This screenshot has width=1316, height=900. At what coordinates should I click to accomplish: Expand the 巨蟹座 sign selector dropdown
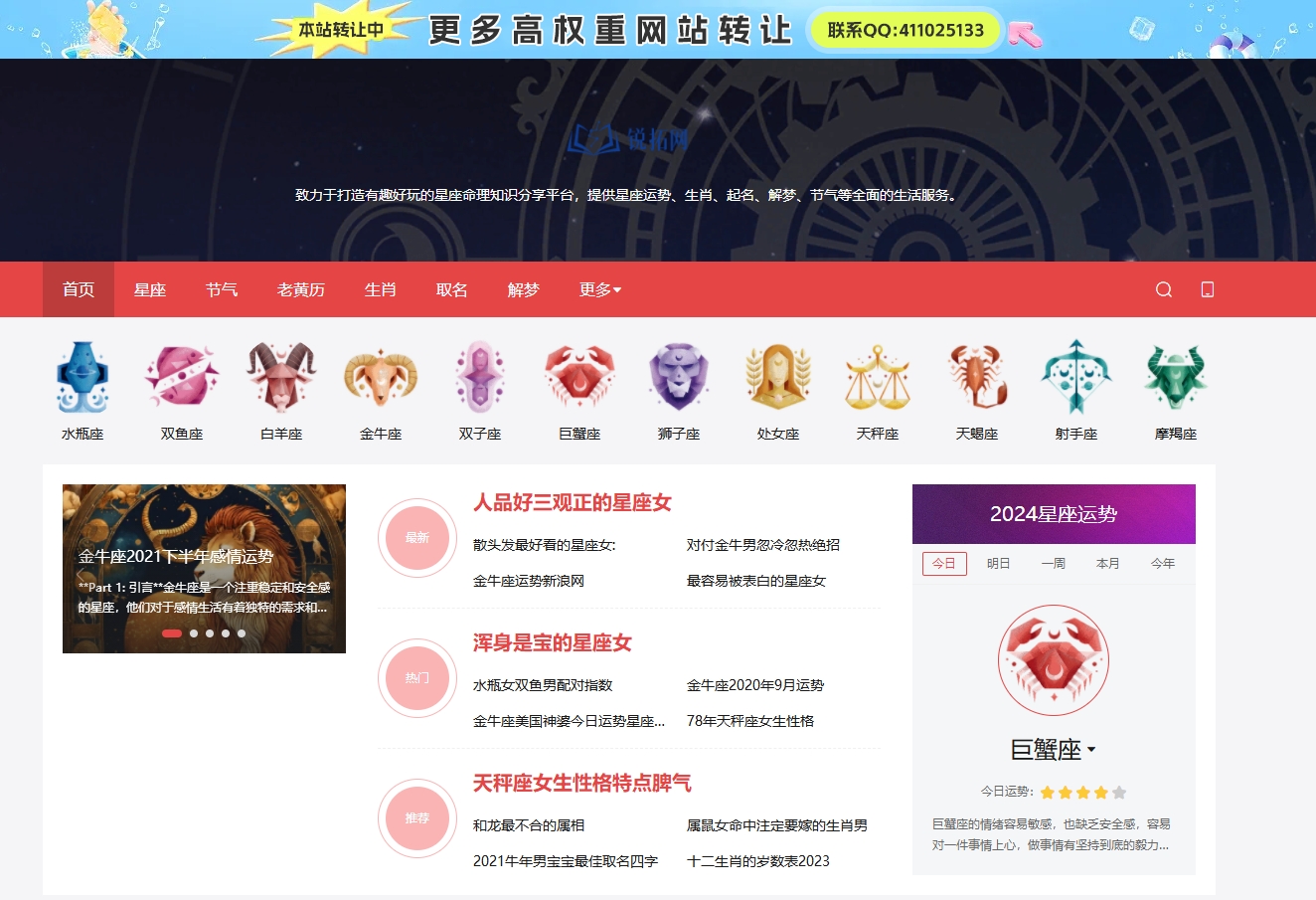click(1054, 750)
